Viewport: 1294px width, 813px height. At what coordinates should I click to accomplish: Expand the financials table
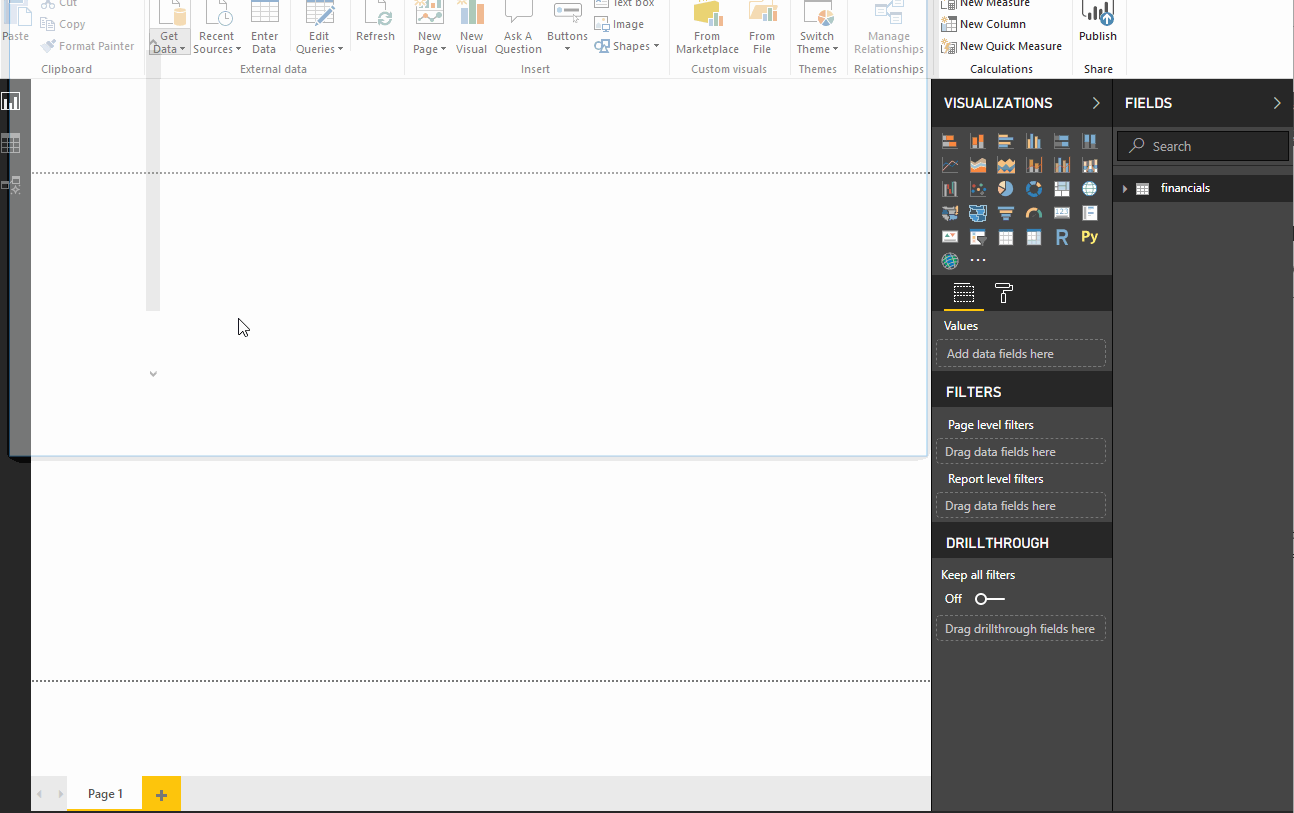point(1125,189)
